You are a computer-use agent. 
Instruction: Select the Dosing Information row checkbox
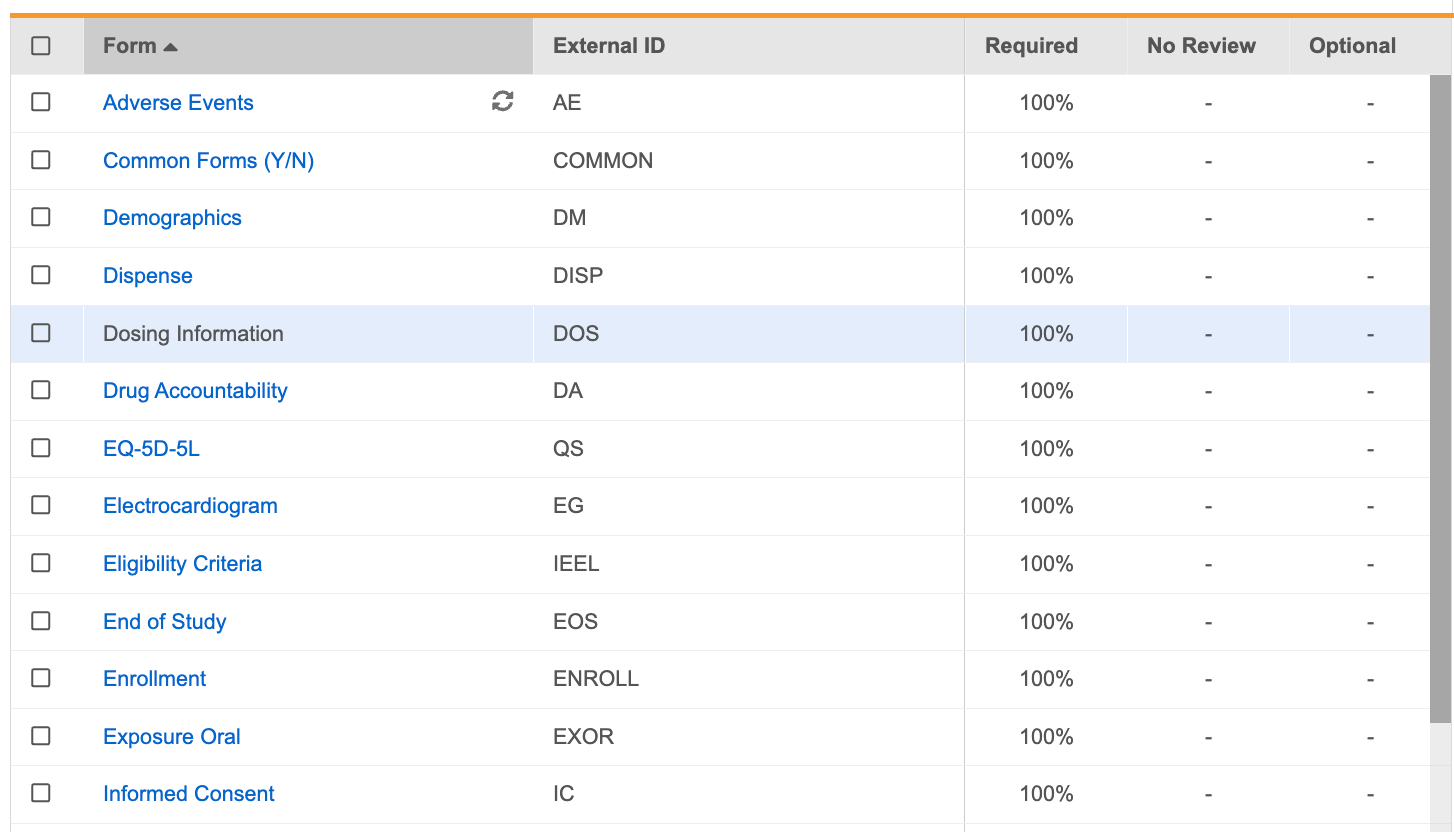pos(41,333)
